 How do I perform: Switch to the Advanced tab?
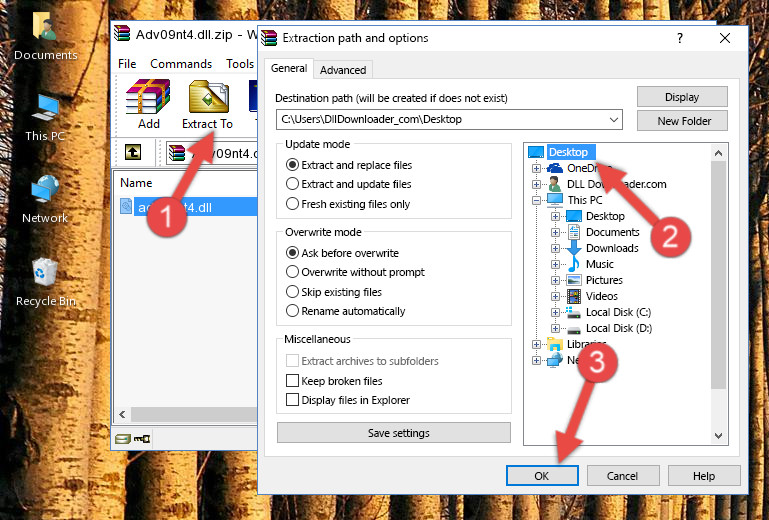(x=343, y=70)
